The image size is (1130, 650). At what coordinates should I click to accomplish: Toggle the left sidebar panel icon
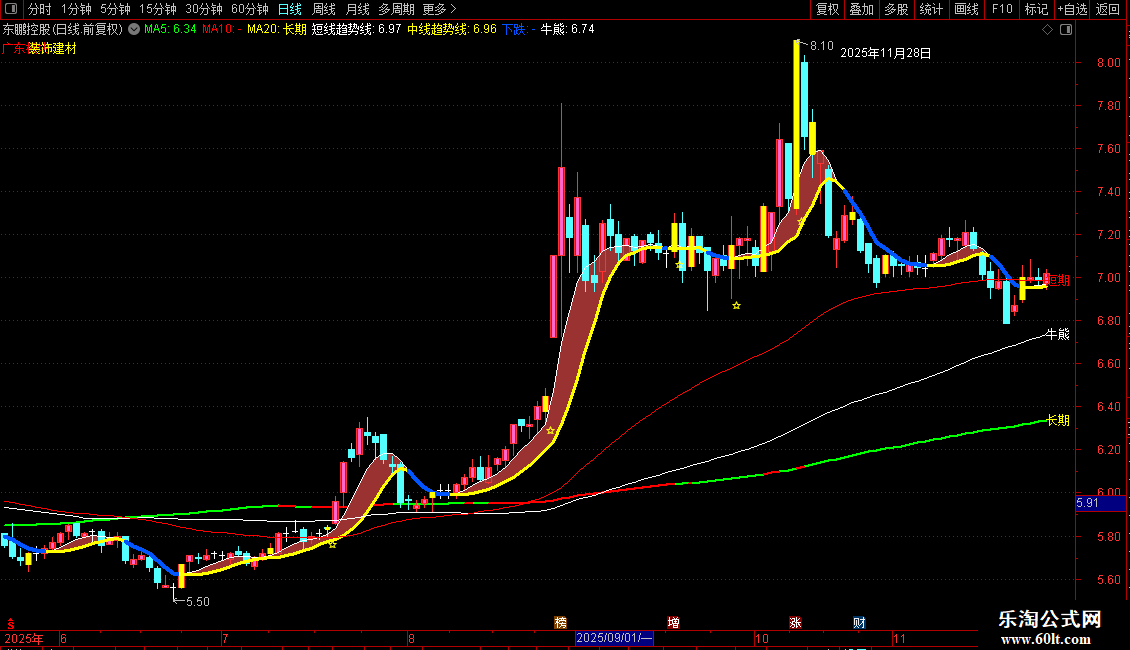point(11,9)
